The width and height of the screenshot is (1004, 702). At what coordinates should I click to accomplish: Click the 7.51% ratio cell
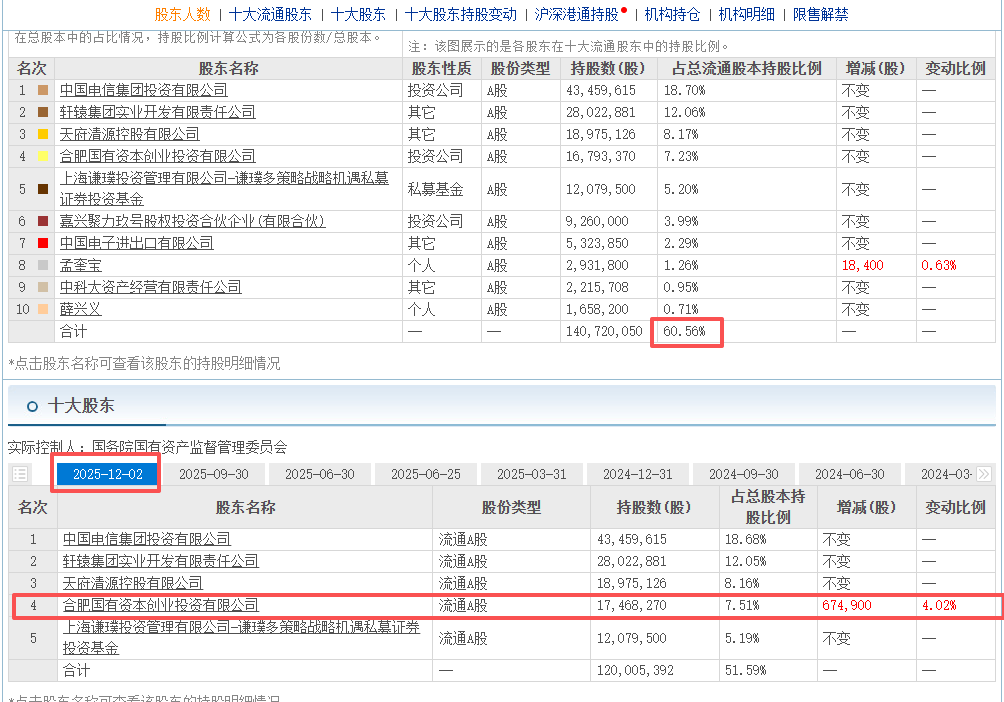pos(742,605)
